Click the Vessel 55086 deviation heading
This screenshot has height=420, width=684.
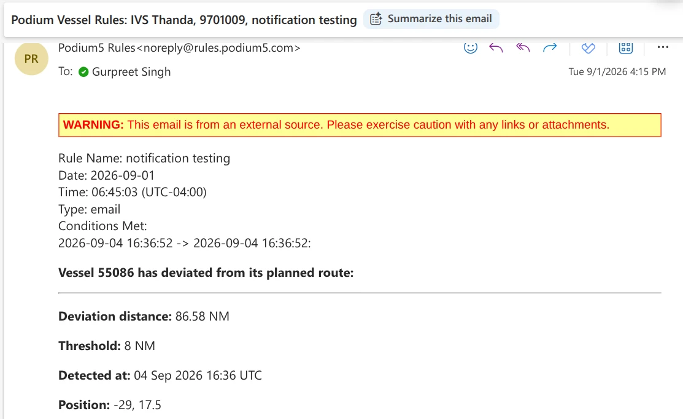(x=206, y=273)
